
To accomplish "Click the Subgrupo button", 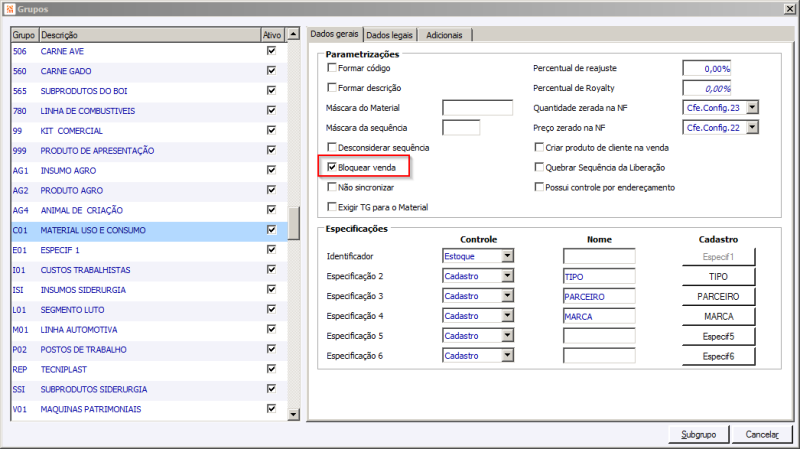I will click(x=698, y=434).
